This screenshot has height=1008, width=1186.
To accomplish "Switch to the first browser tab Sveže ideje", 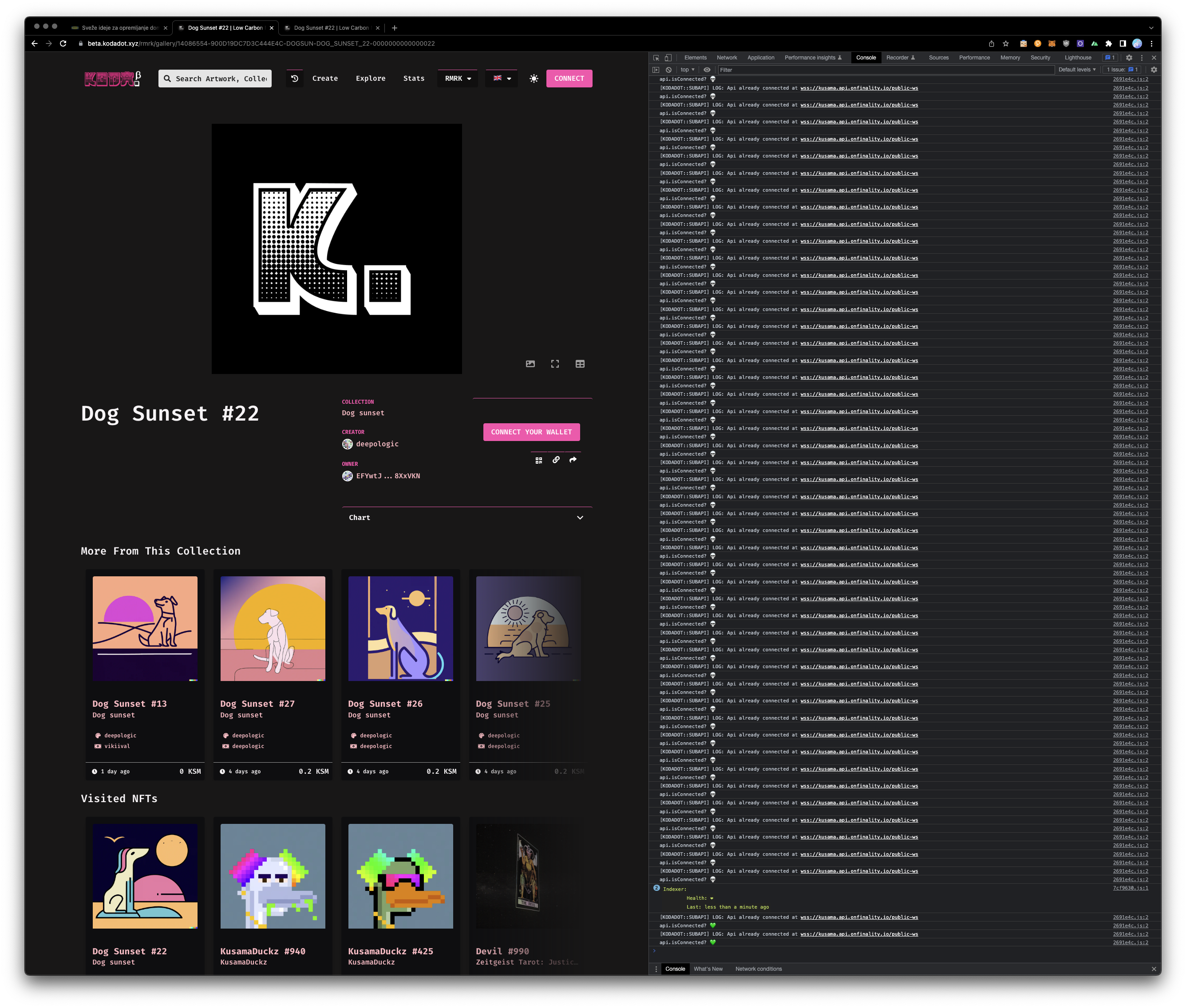I will 119,28.
